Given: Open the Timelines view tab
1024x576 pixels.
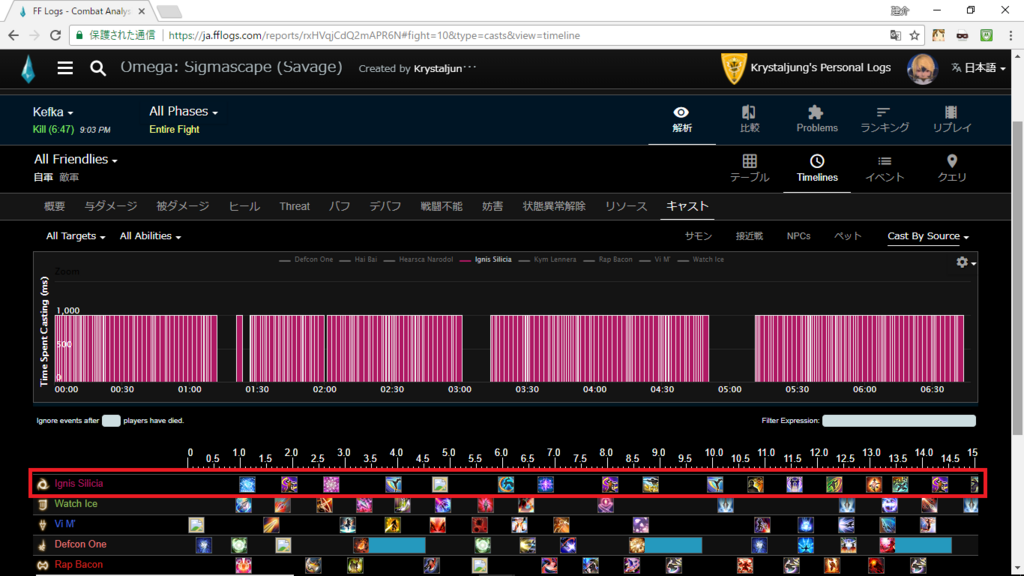Looking at the screenshot, I should 816,168.
